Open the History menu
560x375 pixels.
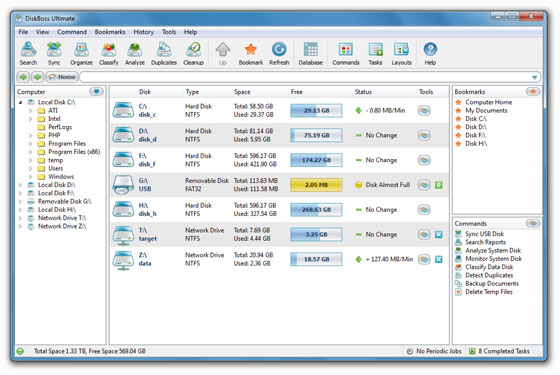click(144, 32)
